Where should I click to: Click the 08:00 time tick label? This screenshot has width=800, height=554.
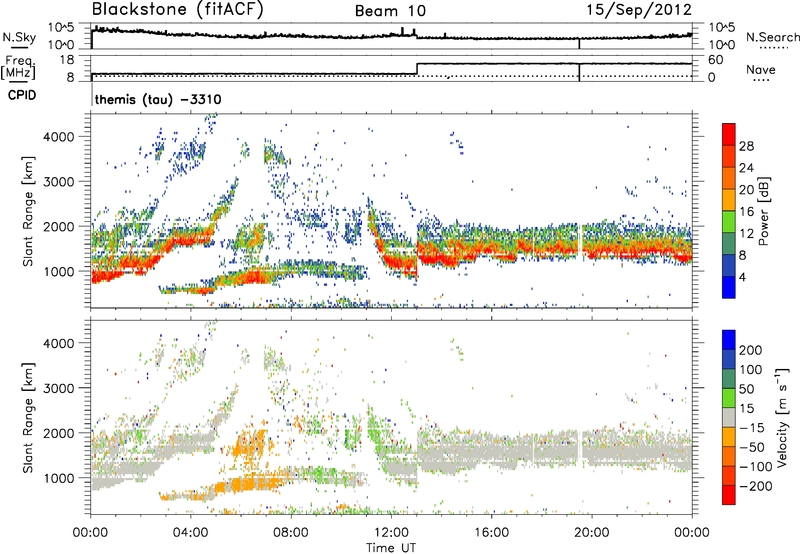click(x=291, y=533)
